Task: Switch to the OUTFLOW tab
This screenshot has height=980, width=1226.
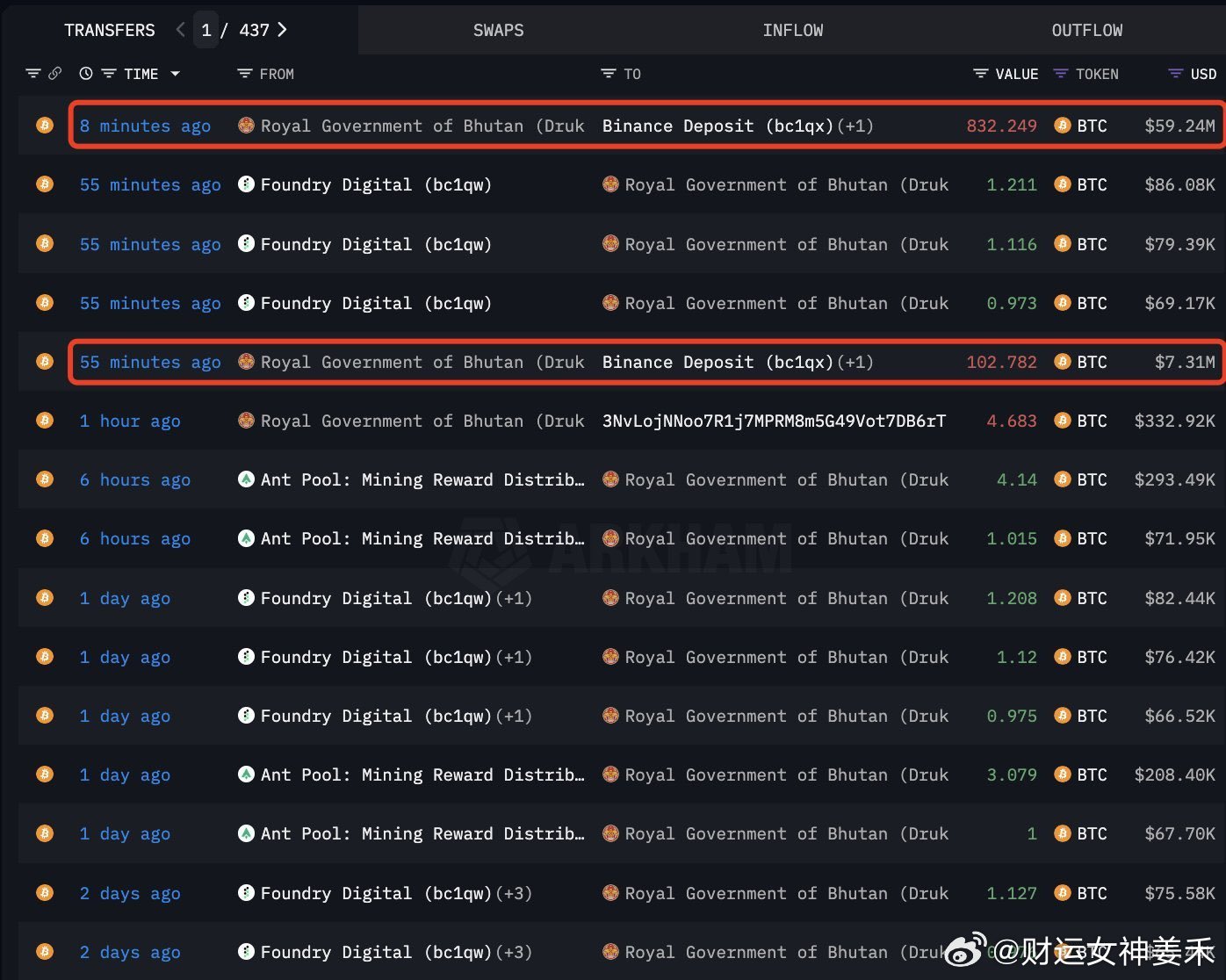Action: point(1087,30)
